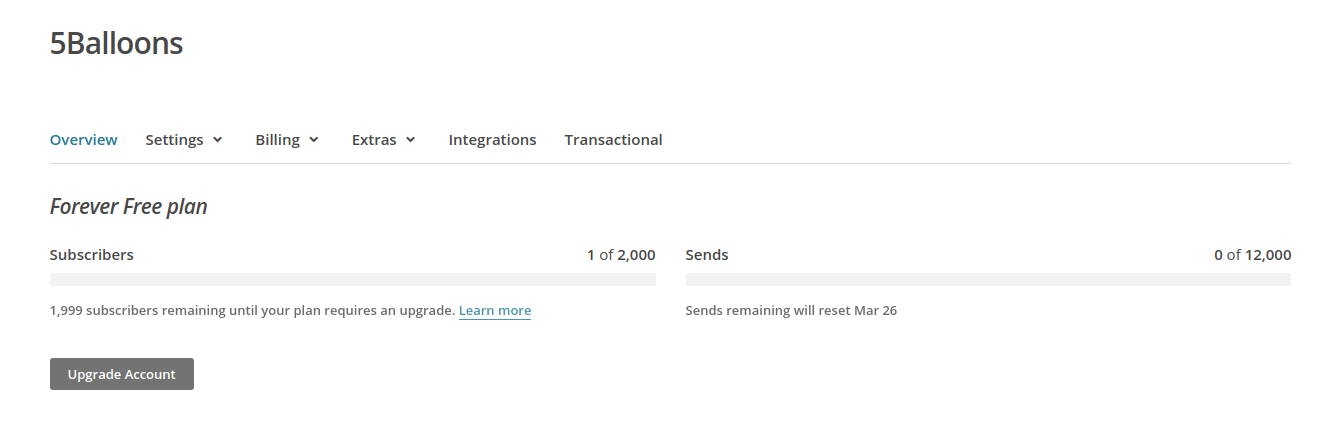
Task: Click the Sends label
Action: pyautogui.click(x=707, y=255)
